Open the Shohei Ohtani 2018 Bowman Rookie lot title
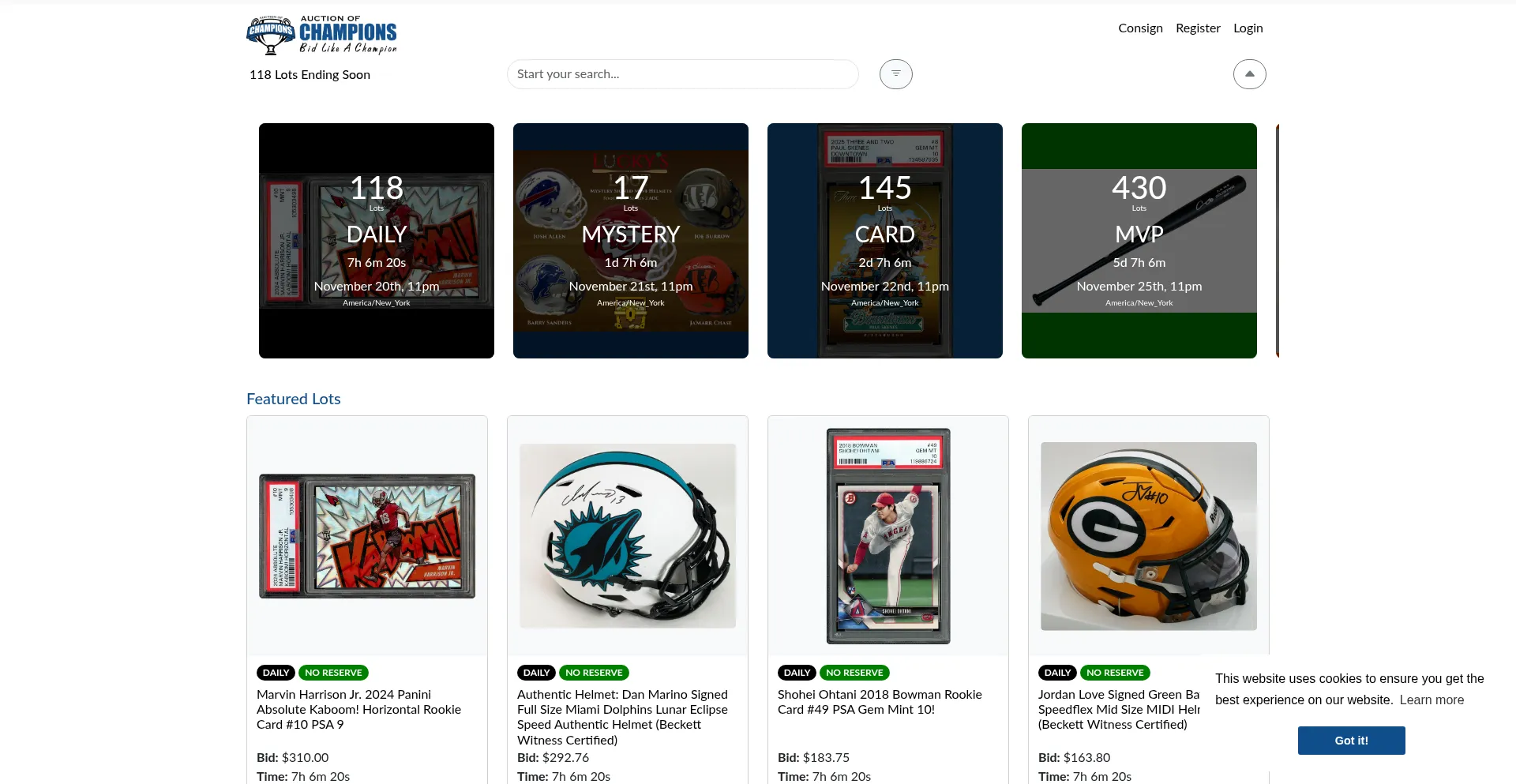The image size is (1516, 784). click(x=880, y=702)
